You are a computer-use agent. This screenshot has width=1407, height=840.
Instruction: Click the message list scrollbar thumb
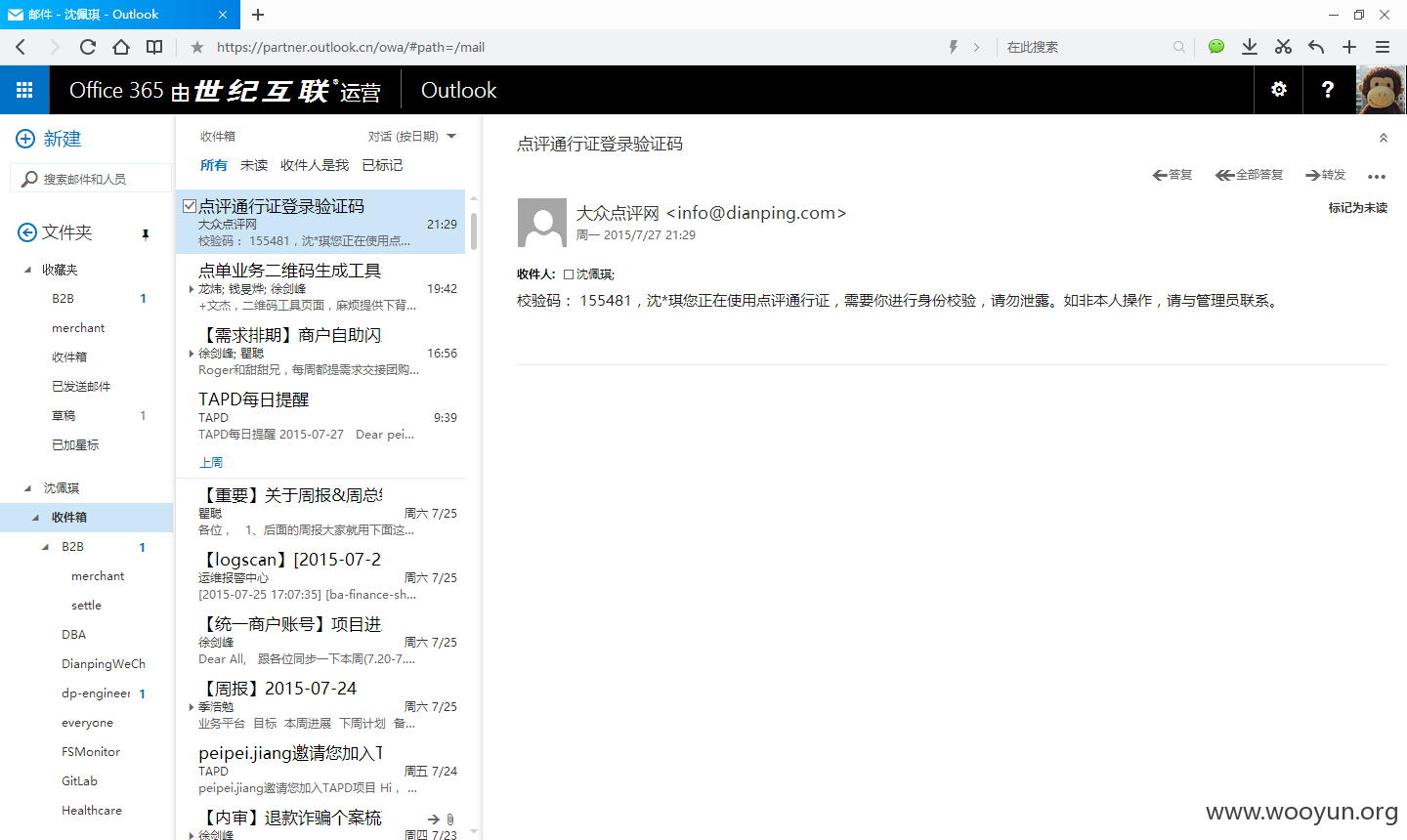pos(474,231)
